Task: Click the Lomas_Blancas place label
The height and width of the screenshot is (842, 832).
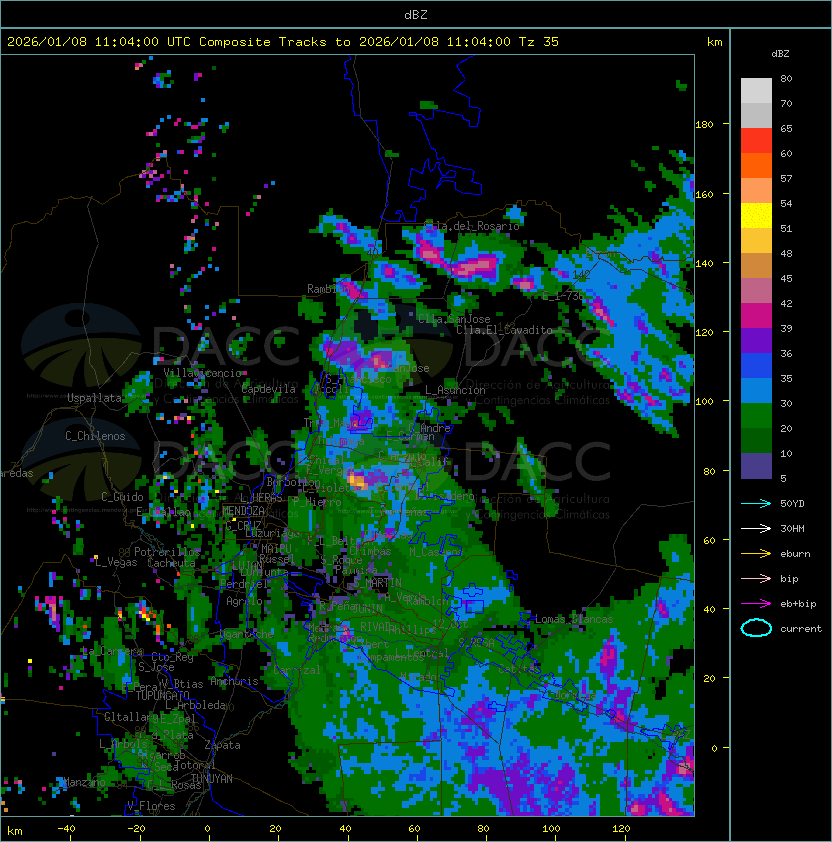Action: (x=574, y=619)
